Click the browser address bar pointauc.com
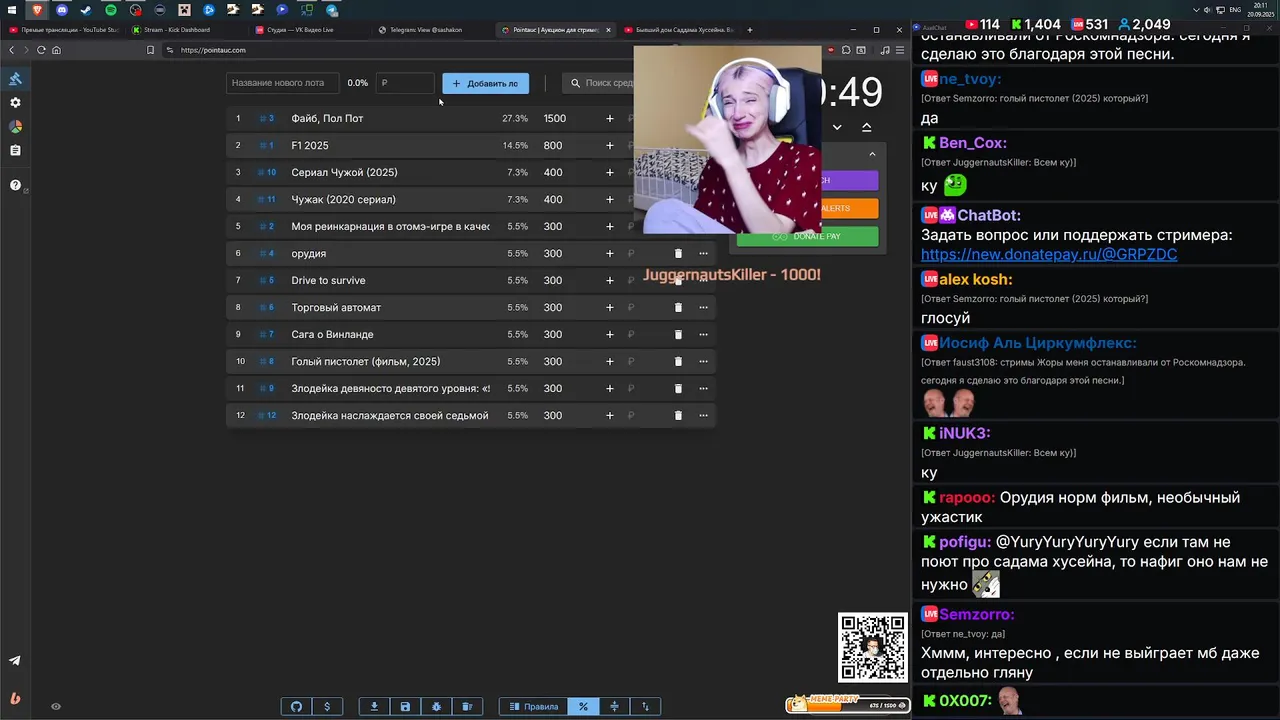The height and width of the screenshot is (720, 1280). tap(400, 50)
